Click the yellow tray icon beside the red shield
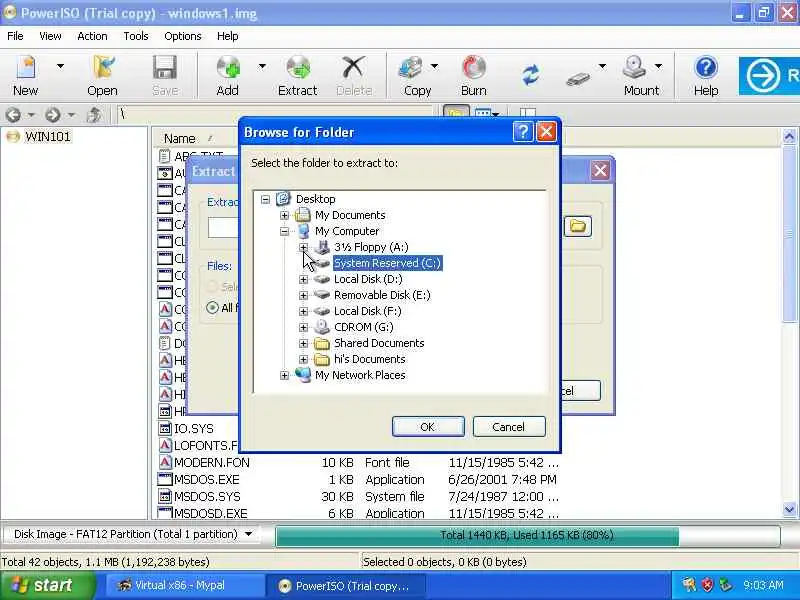Viewport: 800px width, 600px height. [689, 585]
